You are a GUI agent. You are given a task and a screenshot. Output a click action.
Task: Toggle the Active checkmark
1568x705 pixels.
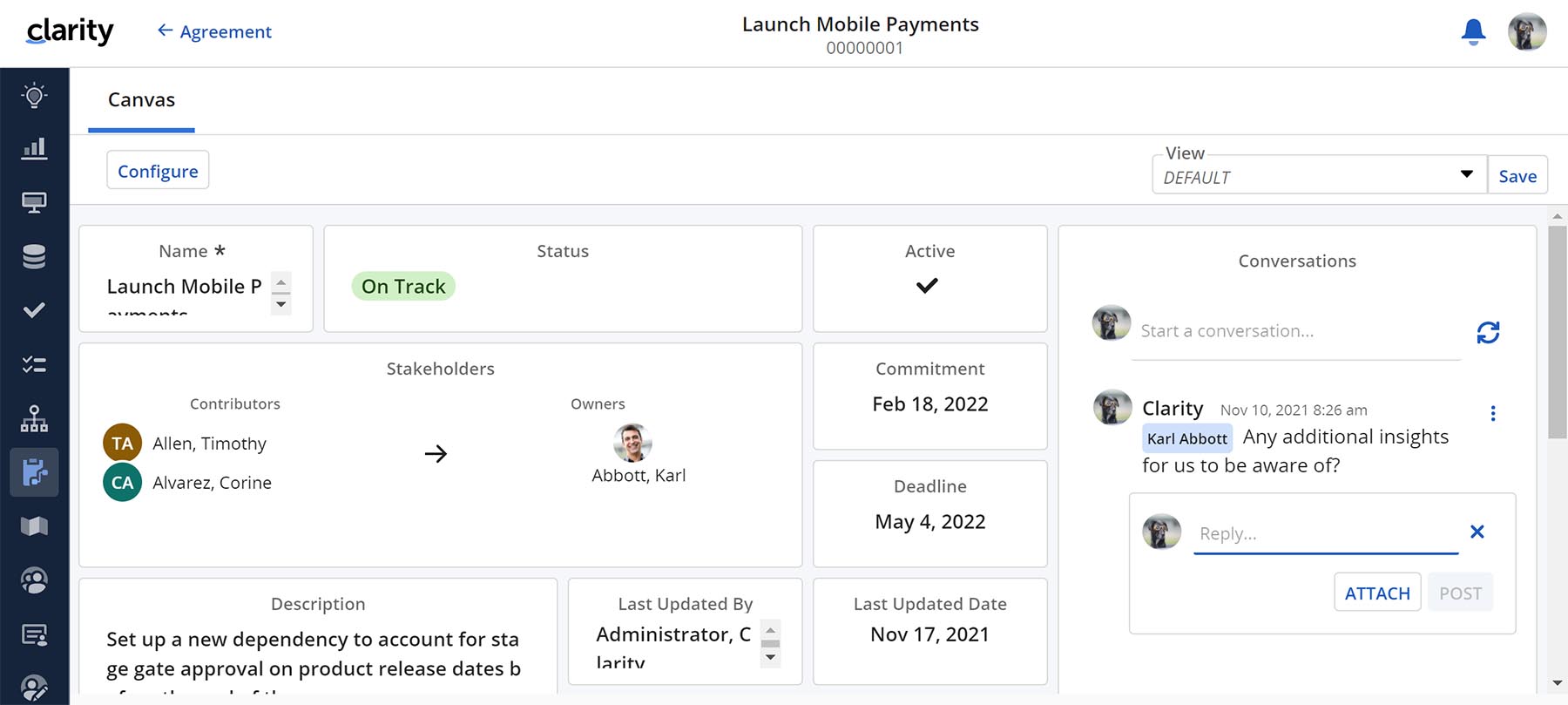[927, 285]
